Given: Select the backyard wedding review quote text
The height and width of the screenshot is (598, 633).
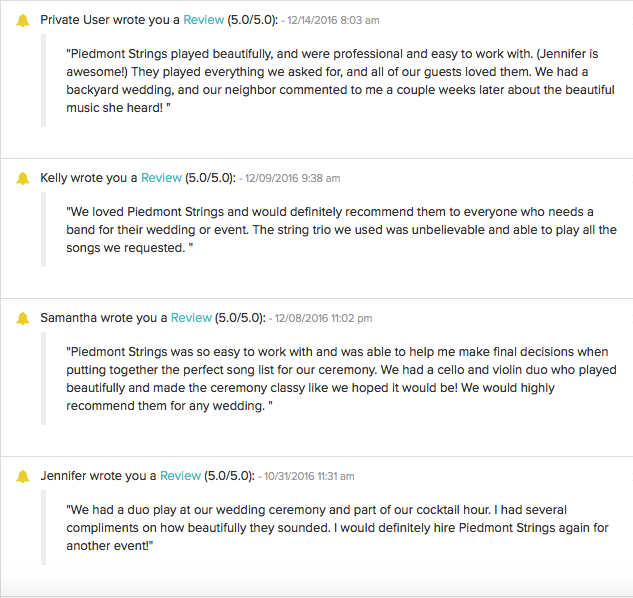Looking at the screenshot, I should 340,81.
